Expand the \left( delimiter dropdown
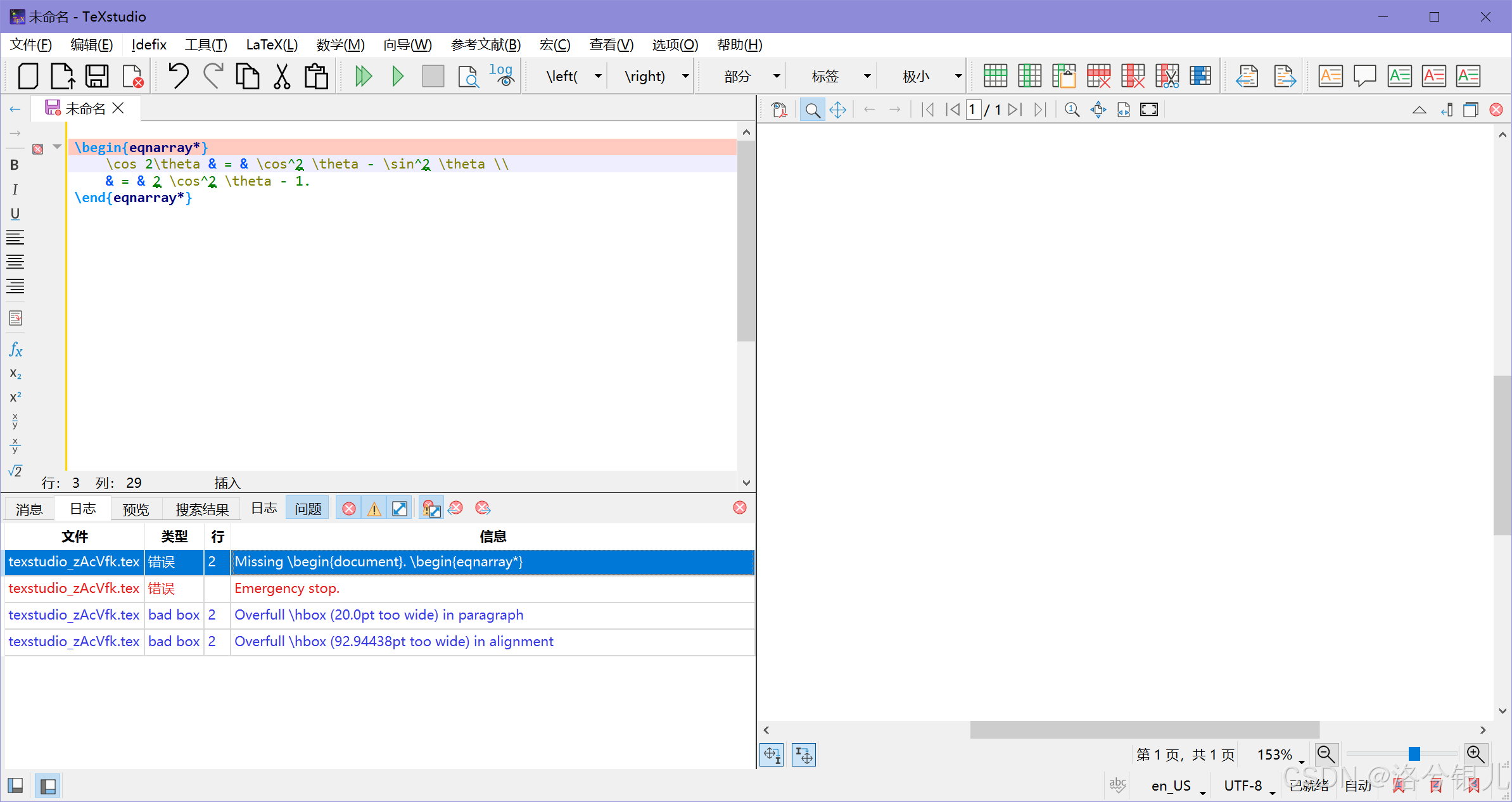 click(598, 77)
